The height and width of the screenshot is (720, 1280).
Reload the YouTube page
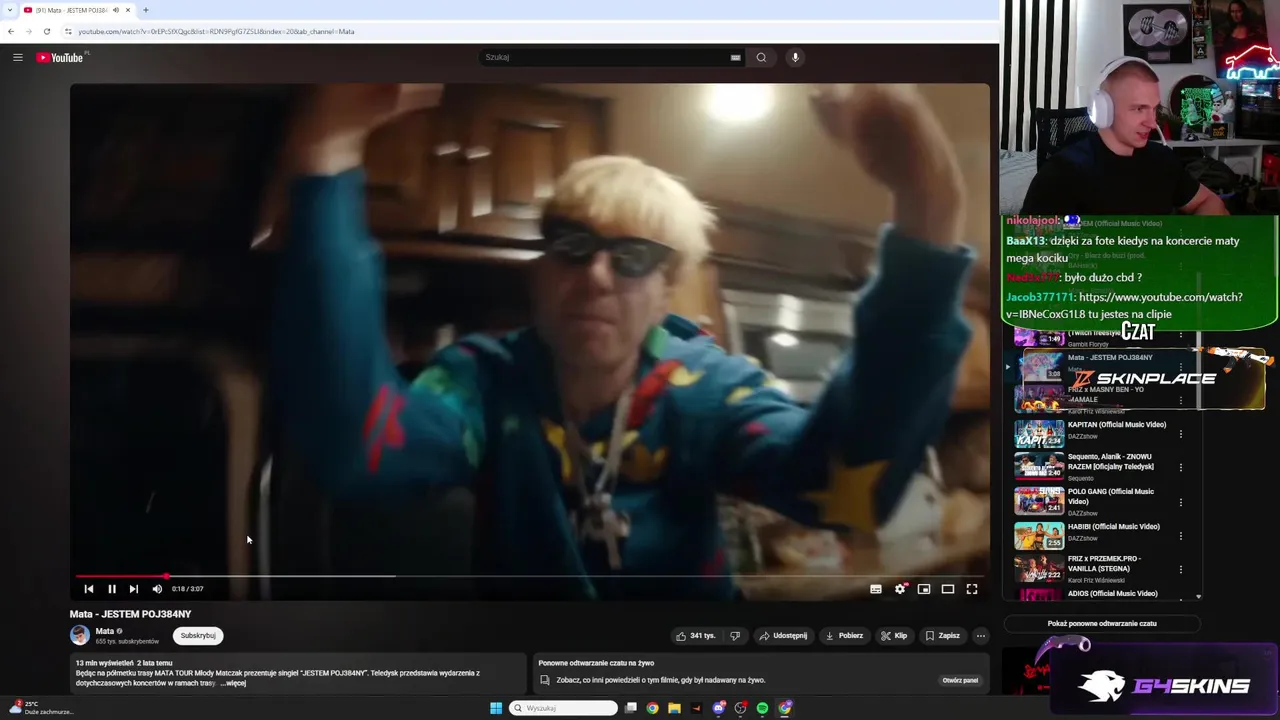pyautogui.click(x=46, y=31)
